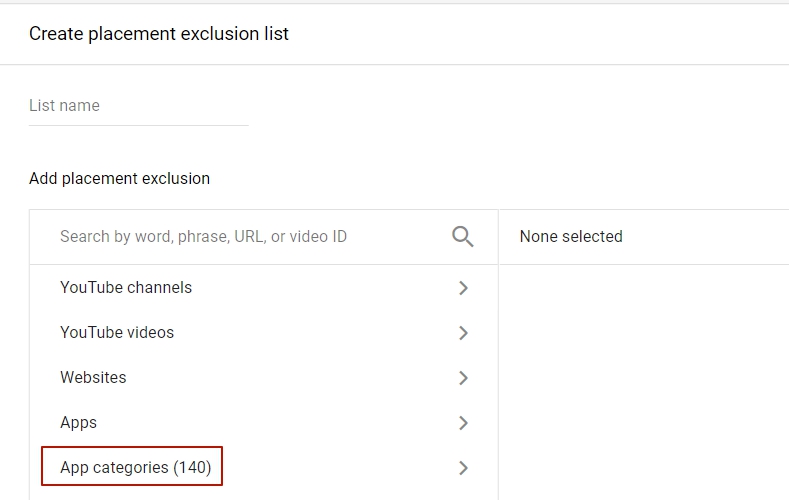This screenshot has width=789, height=500.
Task: Choose the Apps placement type
Action: (78, 423)
